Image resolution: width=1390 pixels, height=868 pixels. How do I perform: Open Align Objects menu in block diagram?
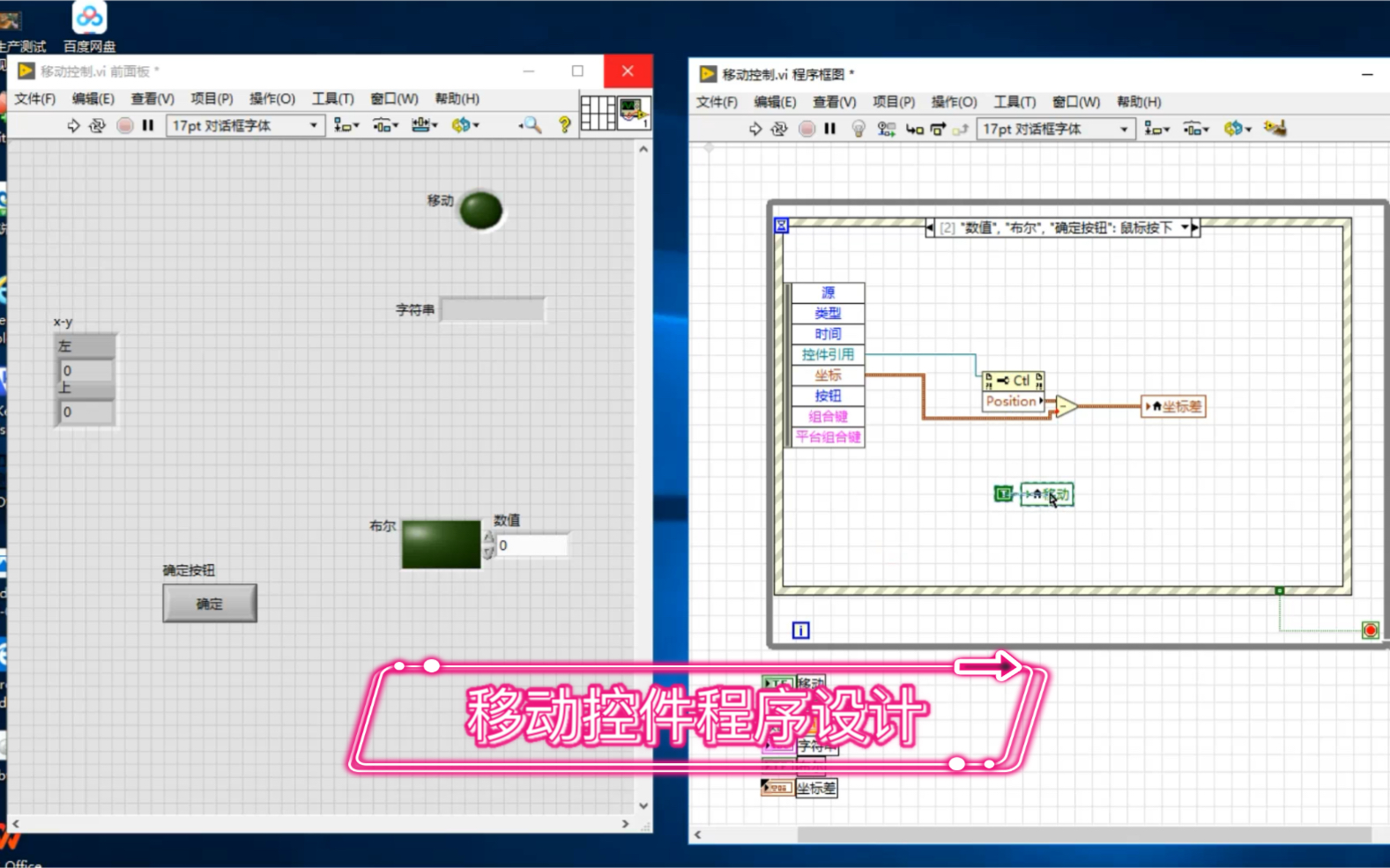point(1157,130)
